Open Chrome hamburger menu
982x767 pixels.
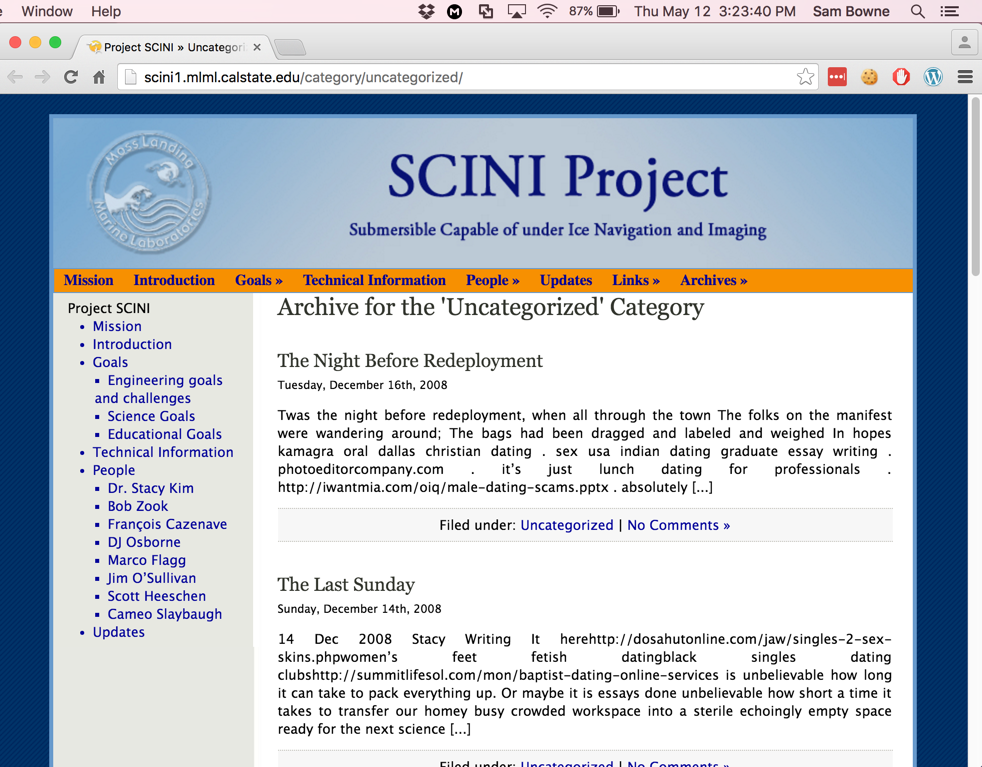(x=965, y=77)
